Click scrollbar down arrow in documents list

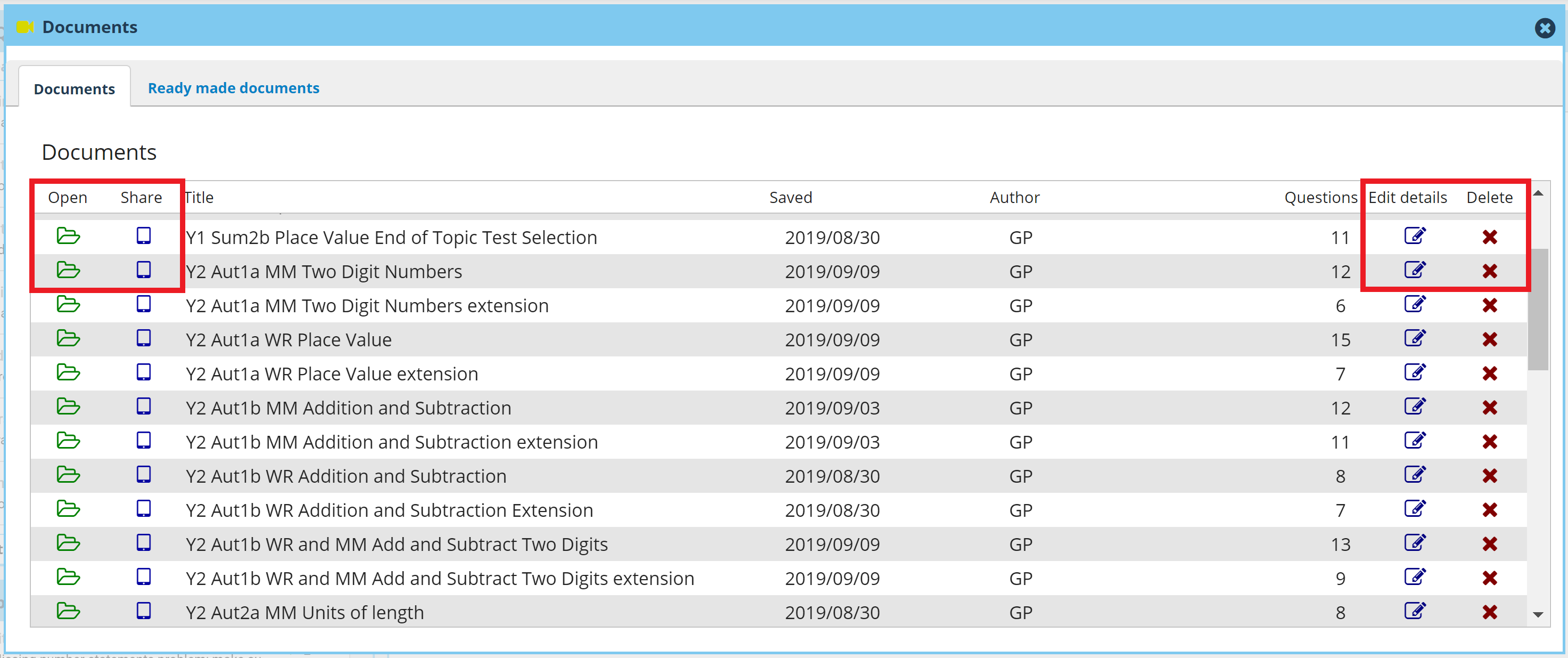pyautogui.click(x=1538, y=615)
